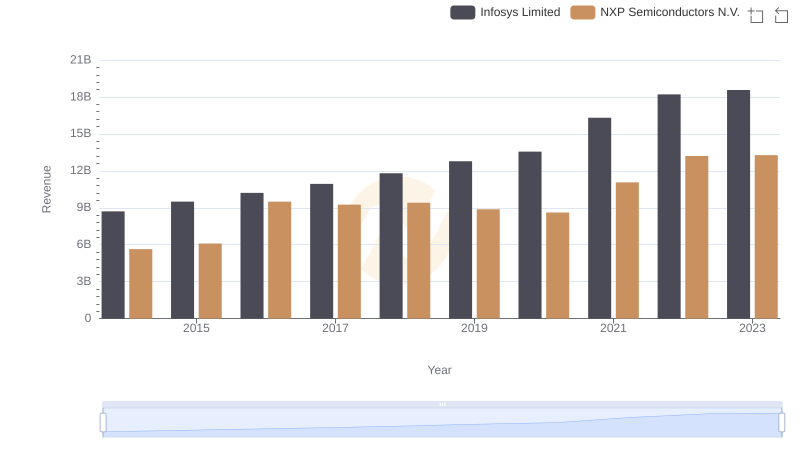Select the Infosys bar for 2019
800x461 pixels.
pyautogui.click(x=460, y=240)
